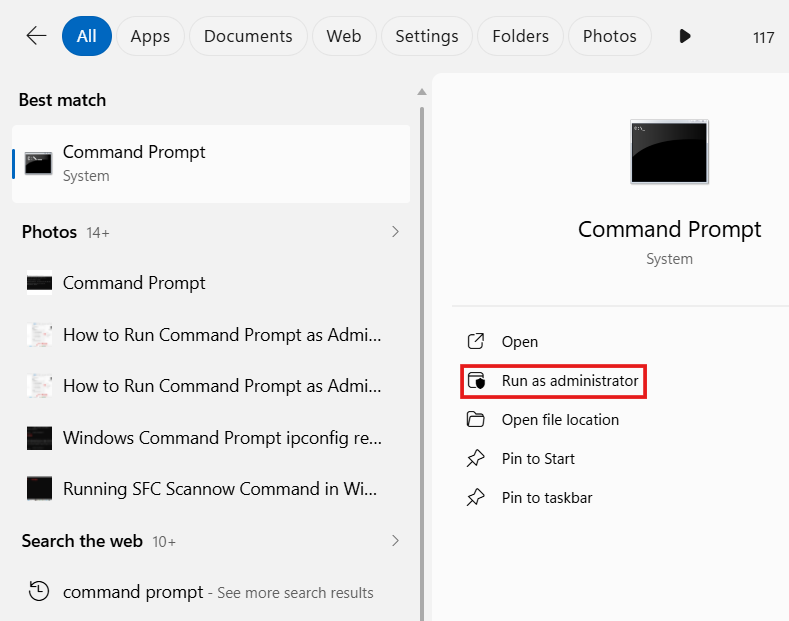The image size is (789, 621).
Task: Open Running SFC Scannow Command photo result
Action: click(x=211, y=489)
